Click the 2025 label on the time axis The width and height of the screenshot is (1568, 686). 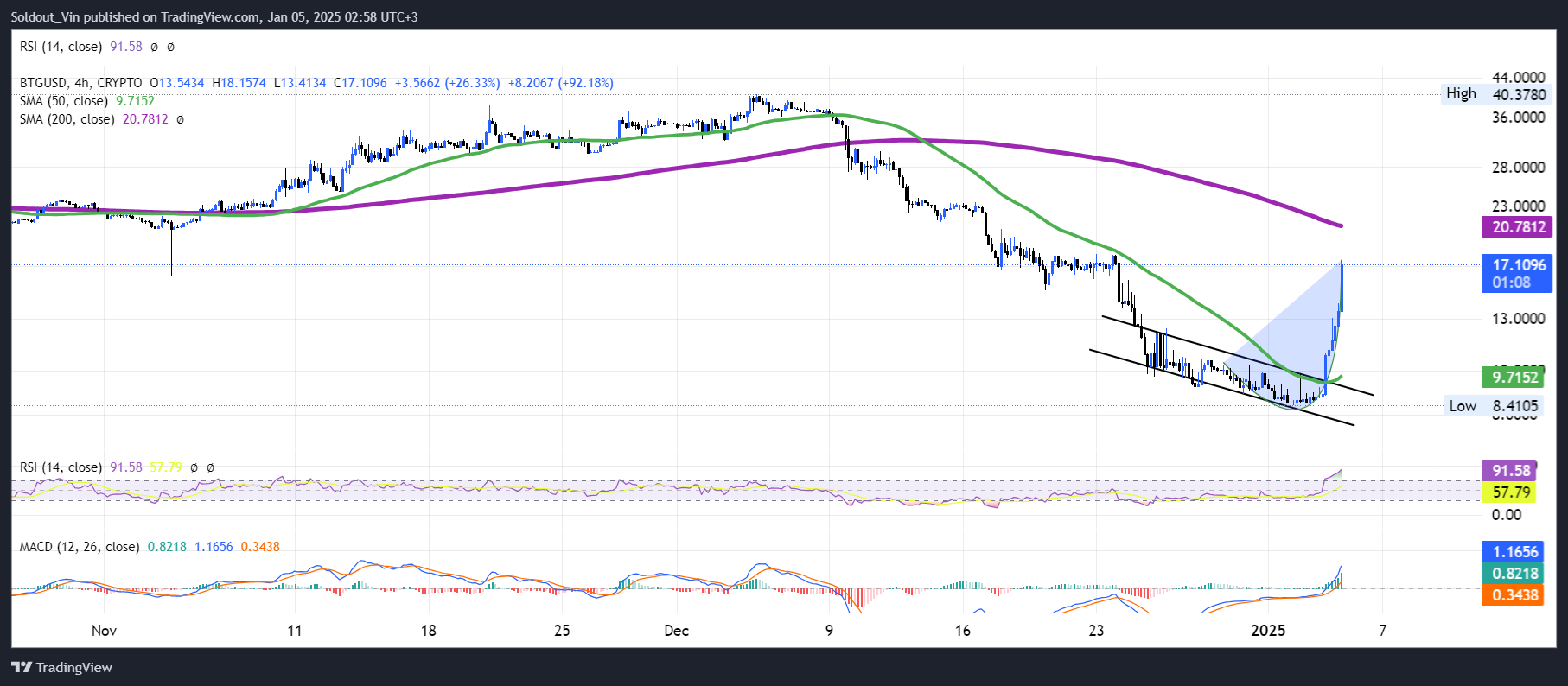click(x=1268, y=631)
